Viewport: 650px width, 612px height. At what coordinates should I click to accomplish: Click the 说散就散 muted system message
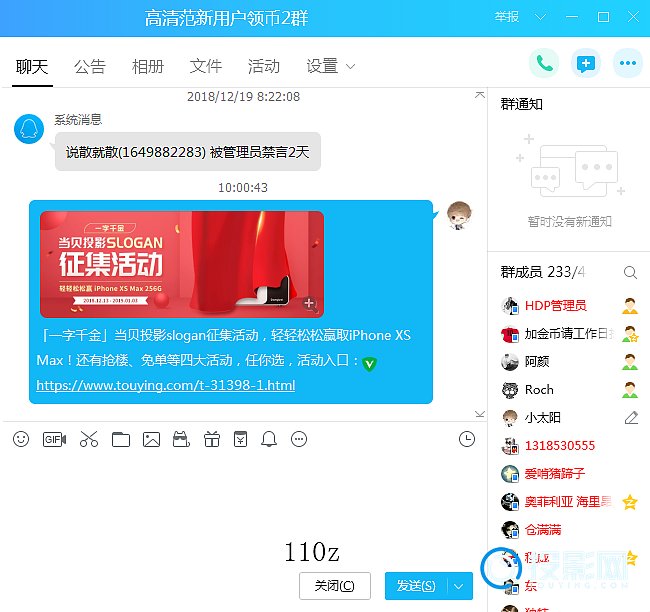pos(188,152)
